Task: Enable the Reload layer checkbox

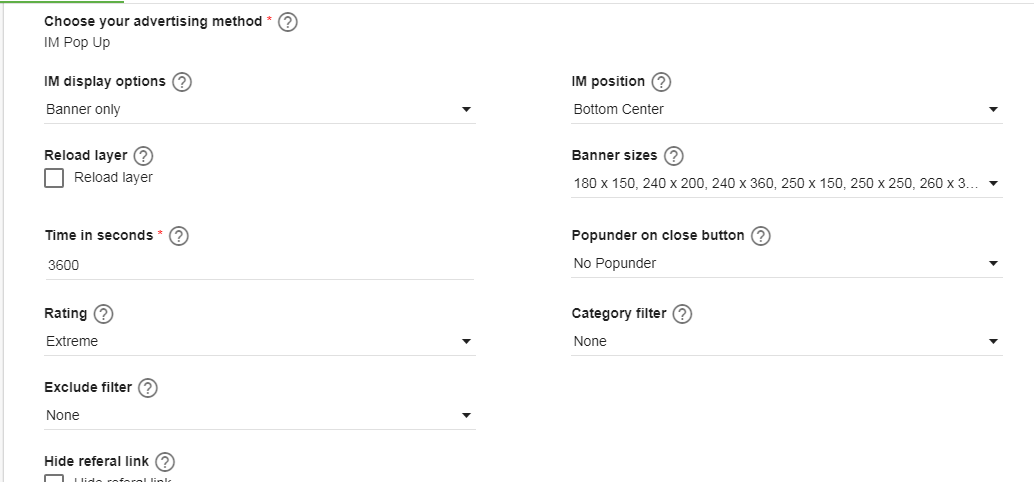Action: coord(54,178)
